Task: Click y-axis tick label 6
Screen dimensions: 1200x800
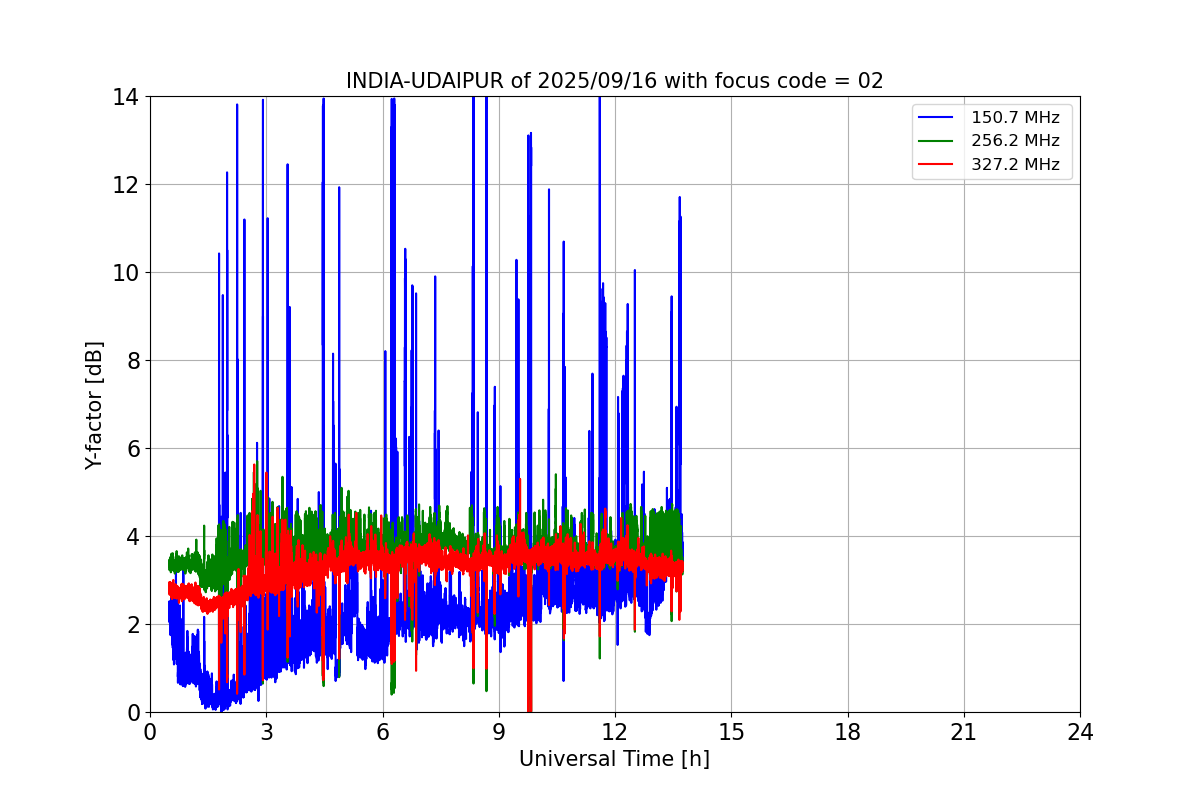Action: click(131, 449)
